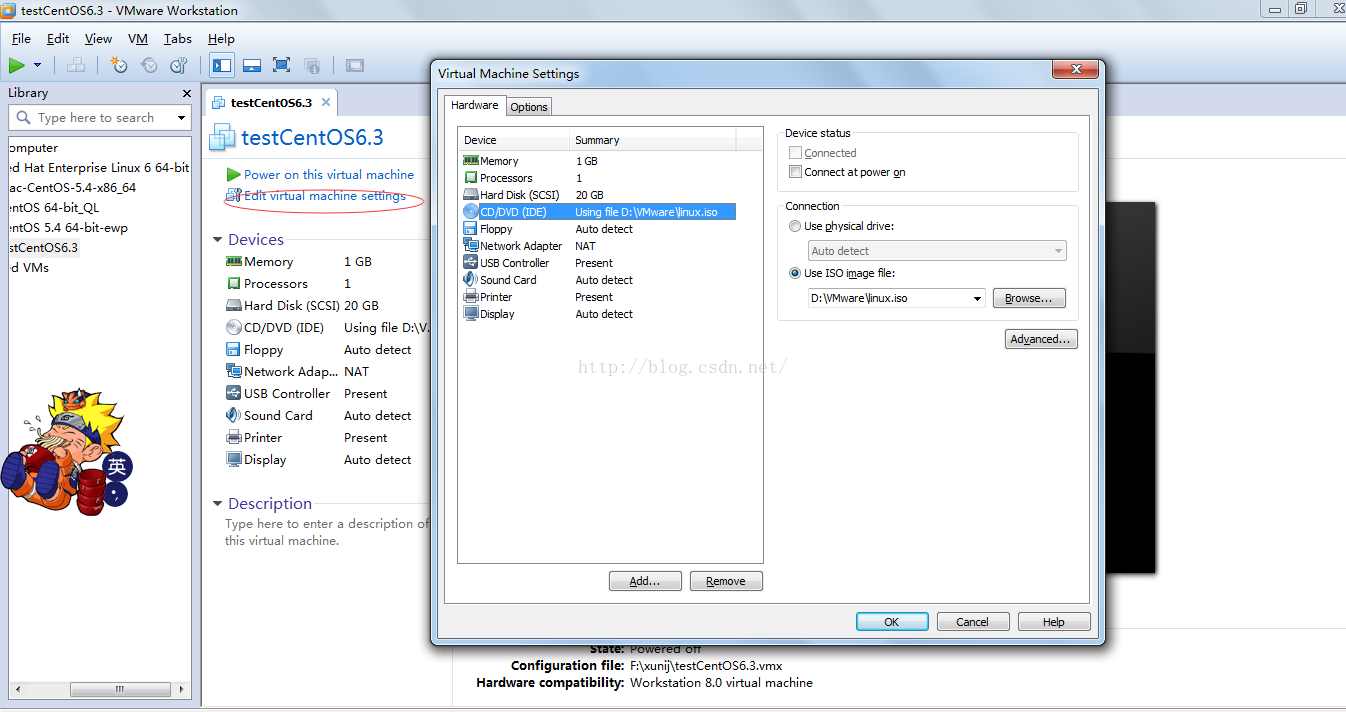This screenshot has height=712, width=1346.
Task: Click the Remove button
Action: pos(726,581)
